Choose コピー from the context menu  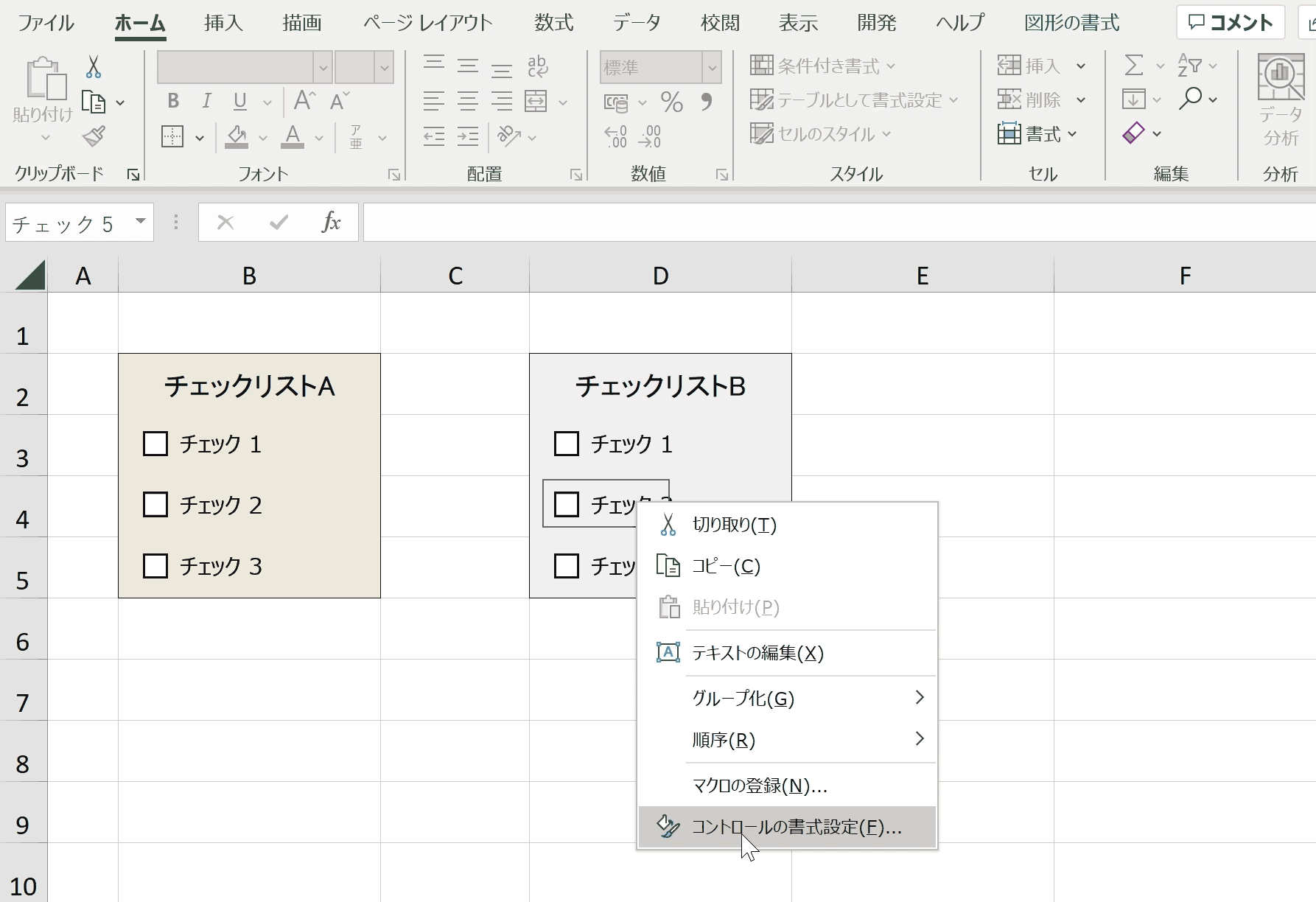[787, 566]
